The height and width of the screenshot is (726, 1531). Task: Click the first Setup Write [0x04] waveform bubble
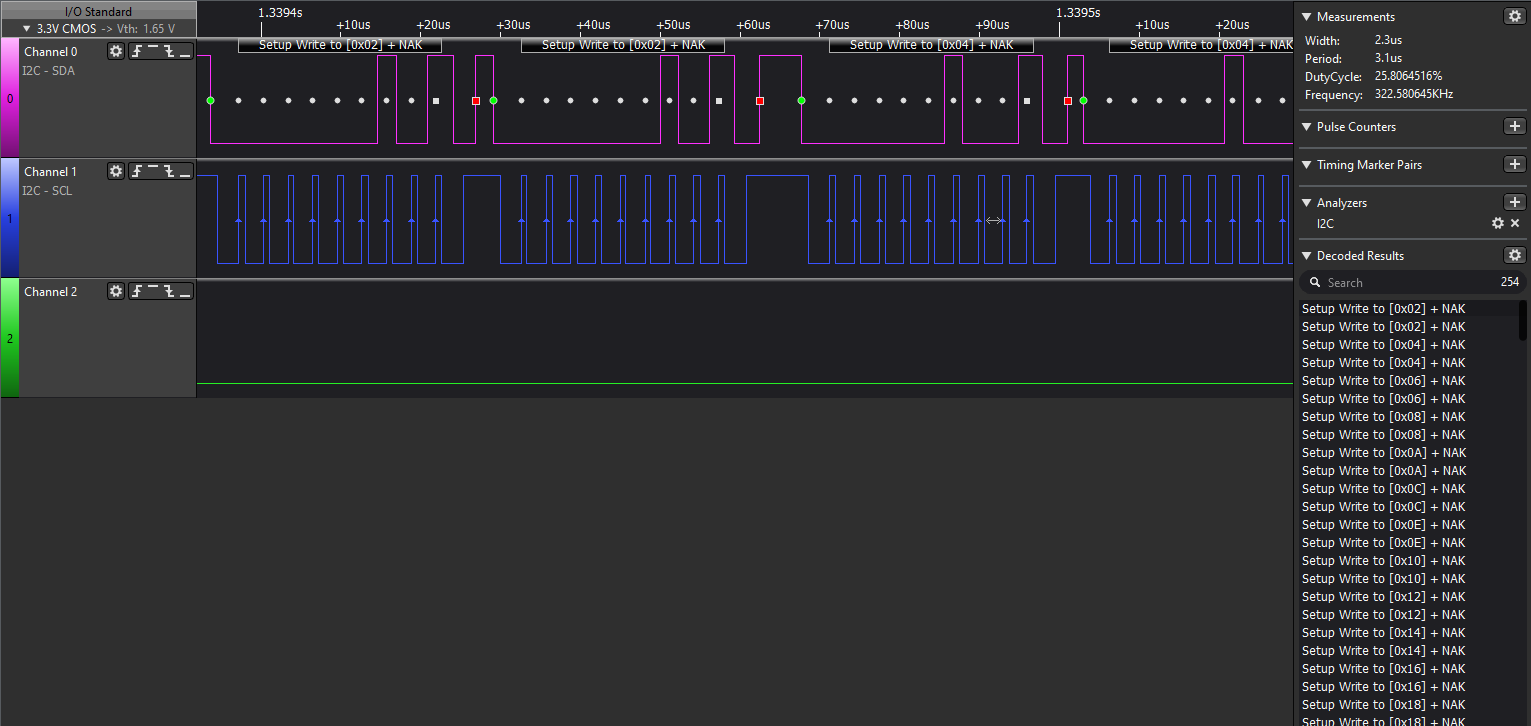pyautogui.click(x=931, y=45)
